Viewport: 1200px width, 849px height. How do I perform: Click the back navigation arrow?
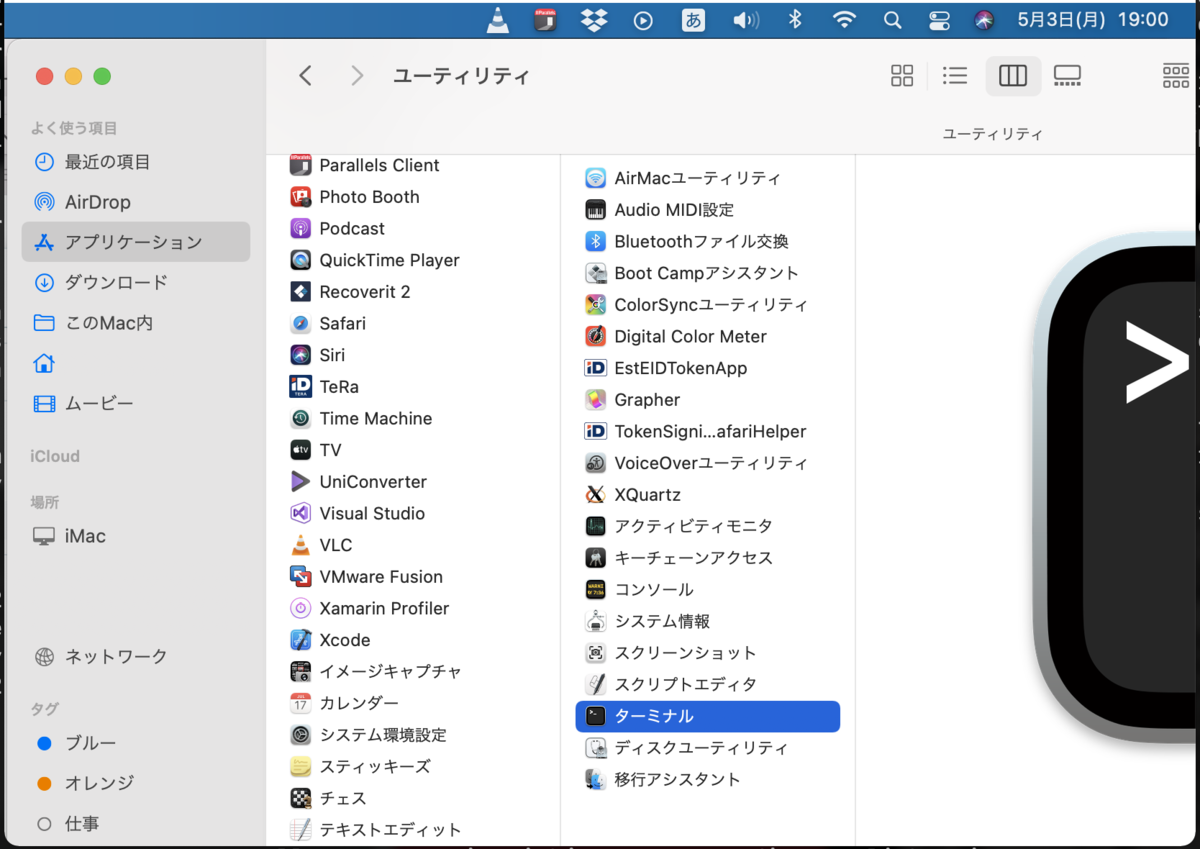click(306, 75)
